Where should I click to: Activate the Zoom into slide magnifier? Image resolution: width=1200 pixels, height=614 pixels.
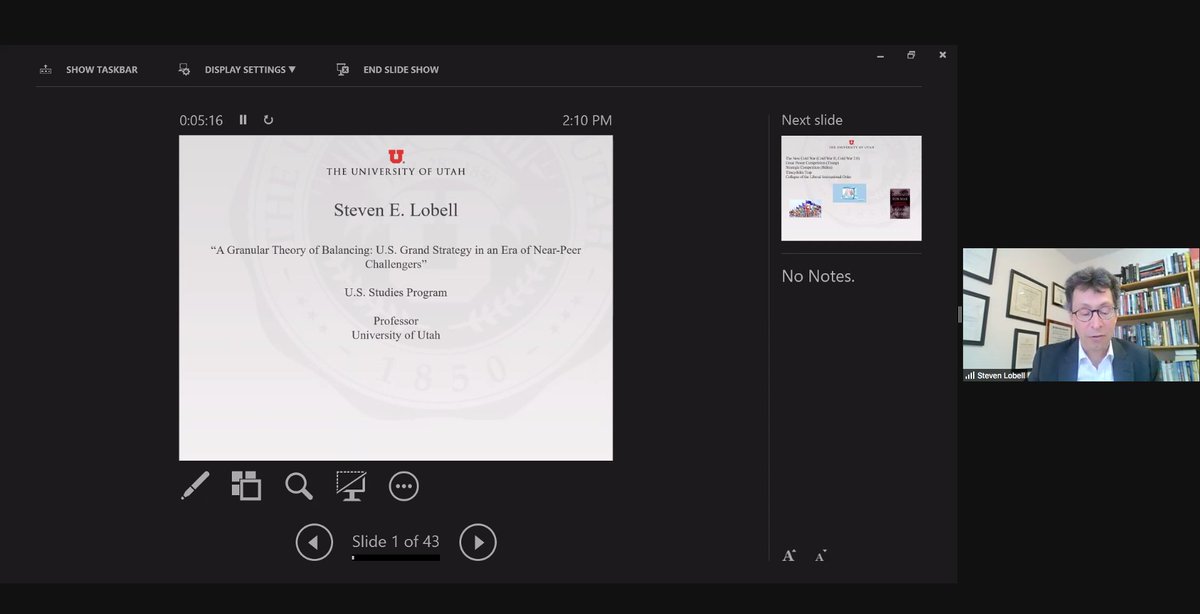[299, 486]
